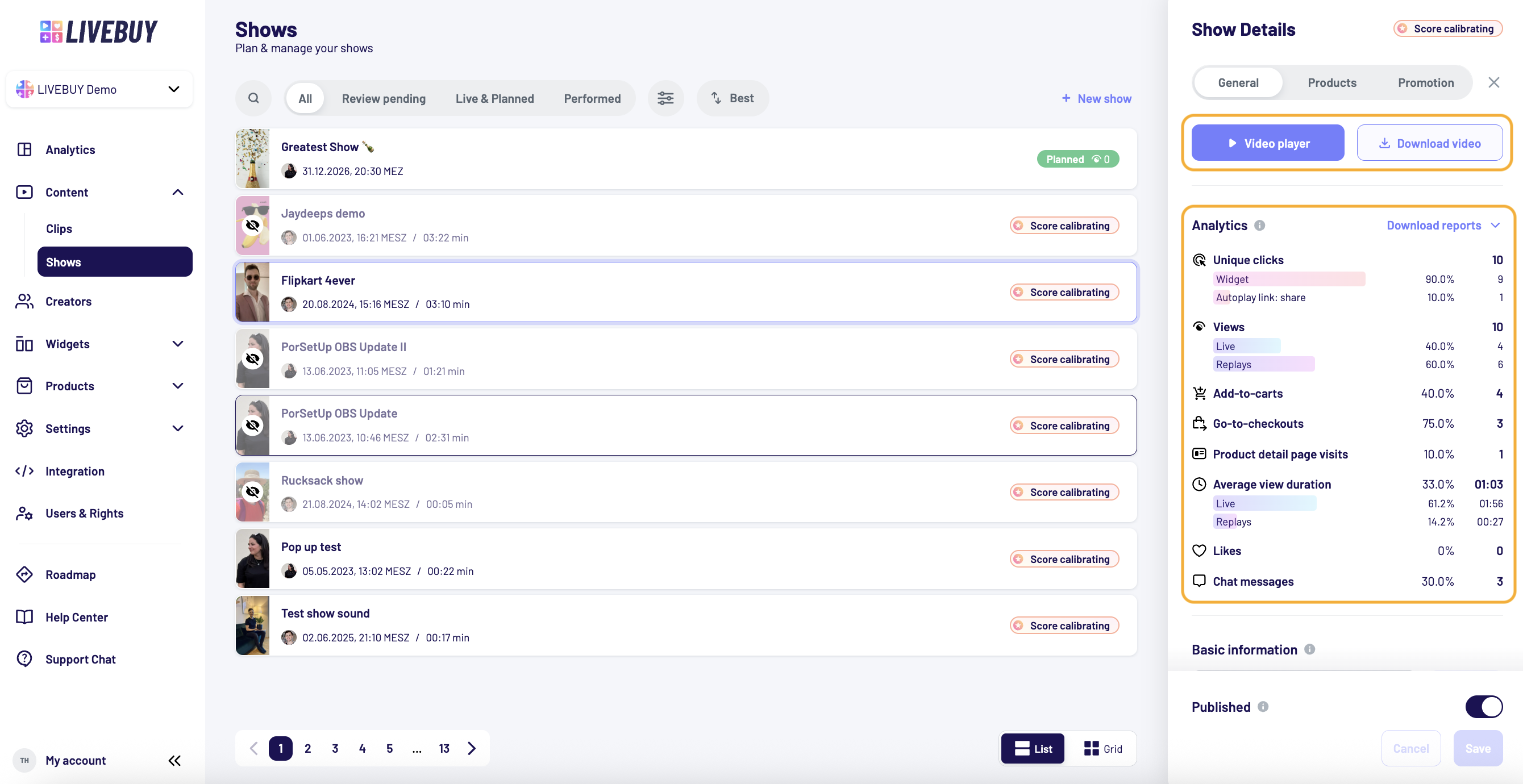Screen dimensions: 1523x784
Task: Open the Greatest Show thumbnail
Action: click(252, 159)
